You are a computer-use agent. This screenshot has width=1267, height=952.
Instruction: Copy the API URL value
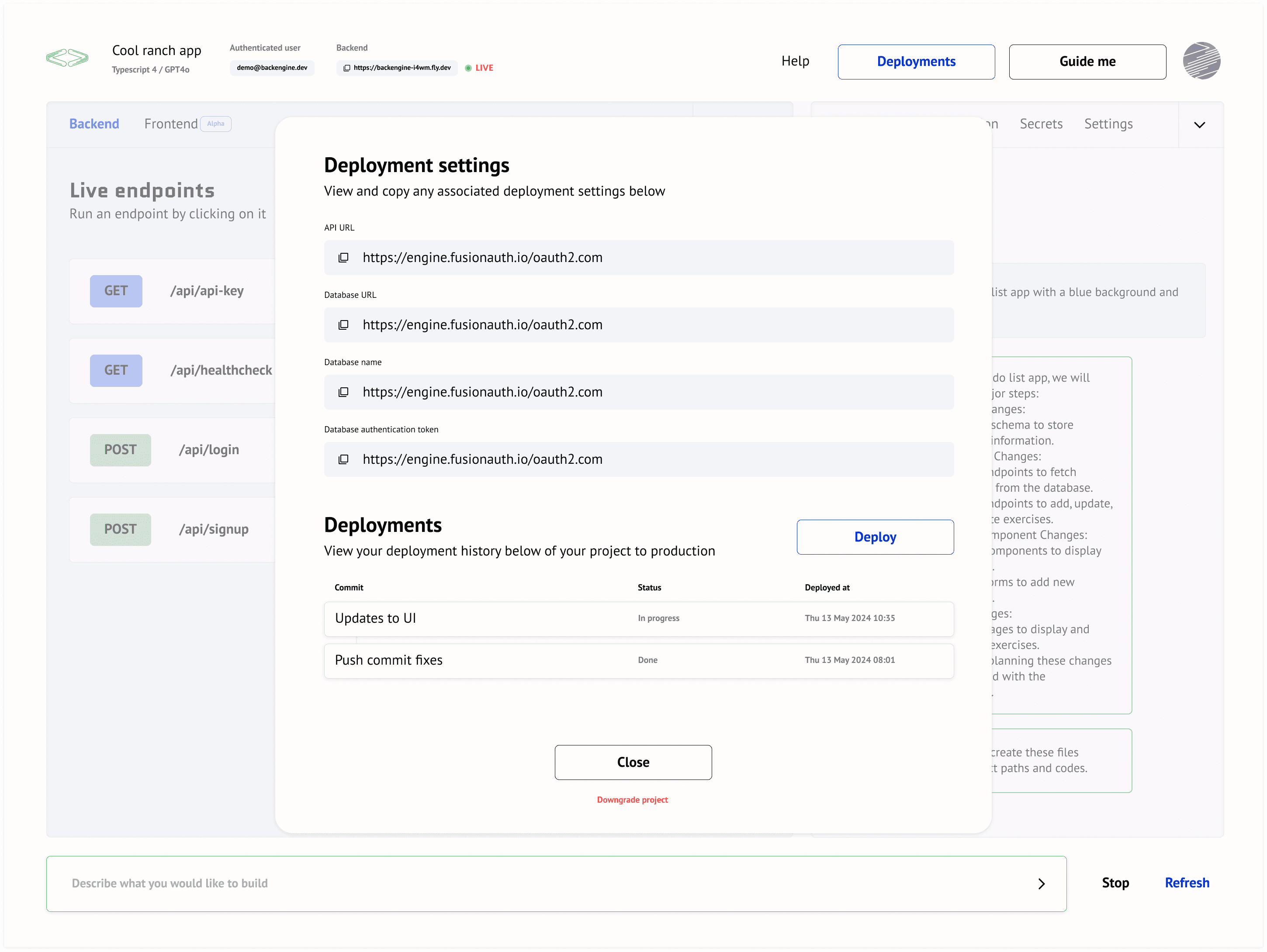point(343,258)
